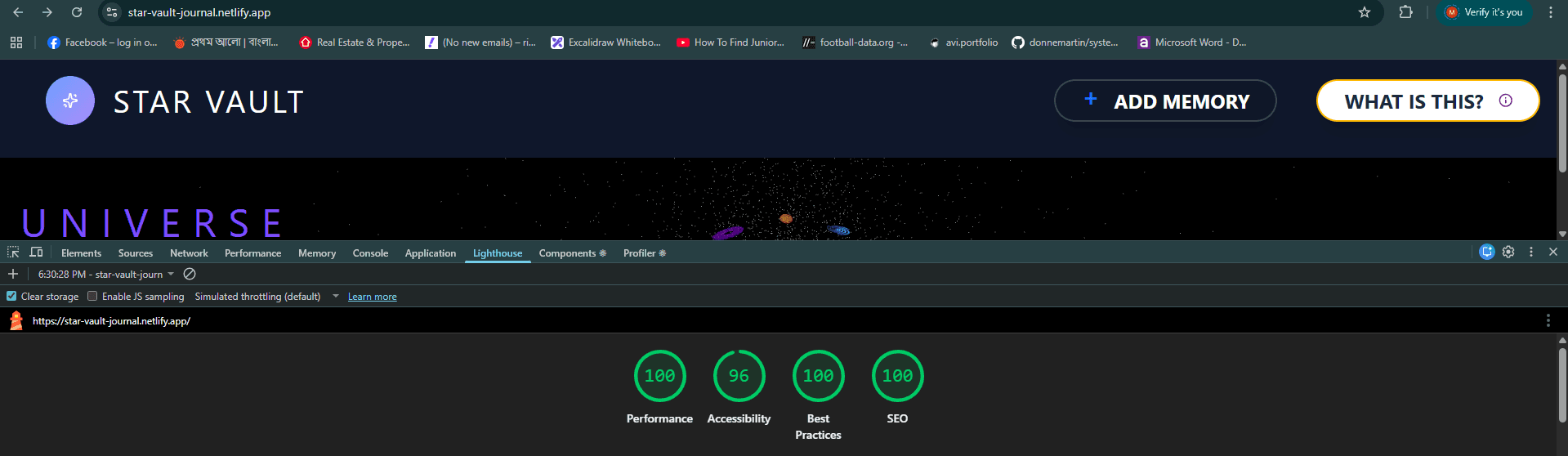Jump to the SEO score gauge
1568x456 pixels.
pos(897,376)
